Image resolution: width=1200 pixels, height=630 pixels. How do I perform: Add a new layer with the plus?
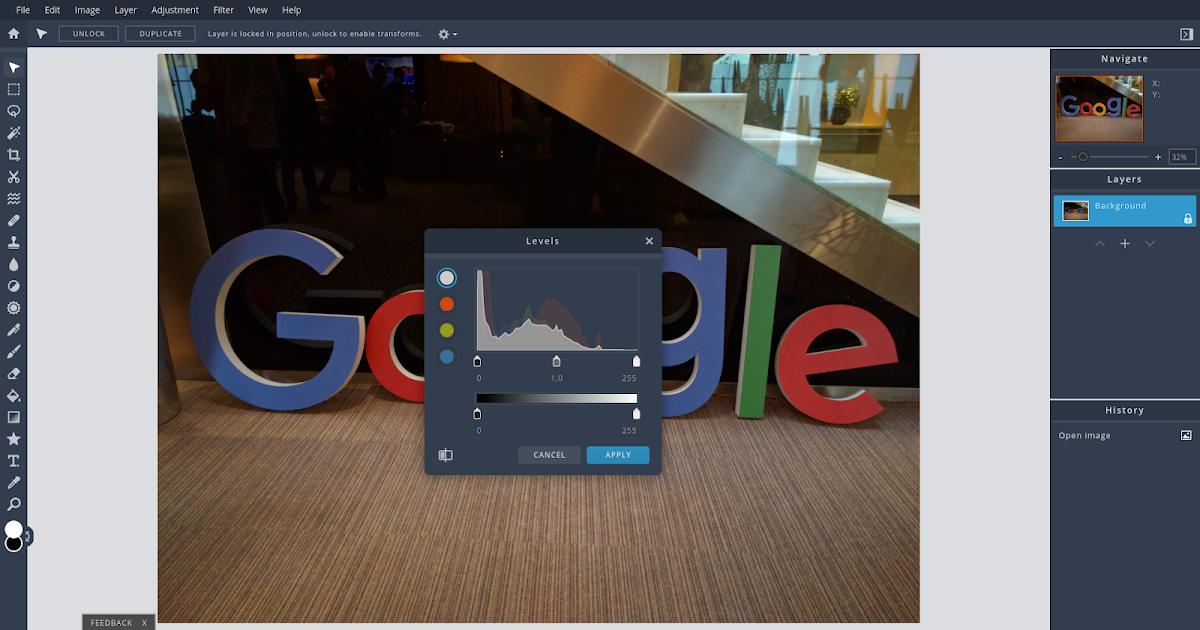point(1125,243)
